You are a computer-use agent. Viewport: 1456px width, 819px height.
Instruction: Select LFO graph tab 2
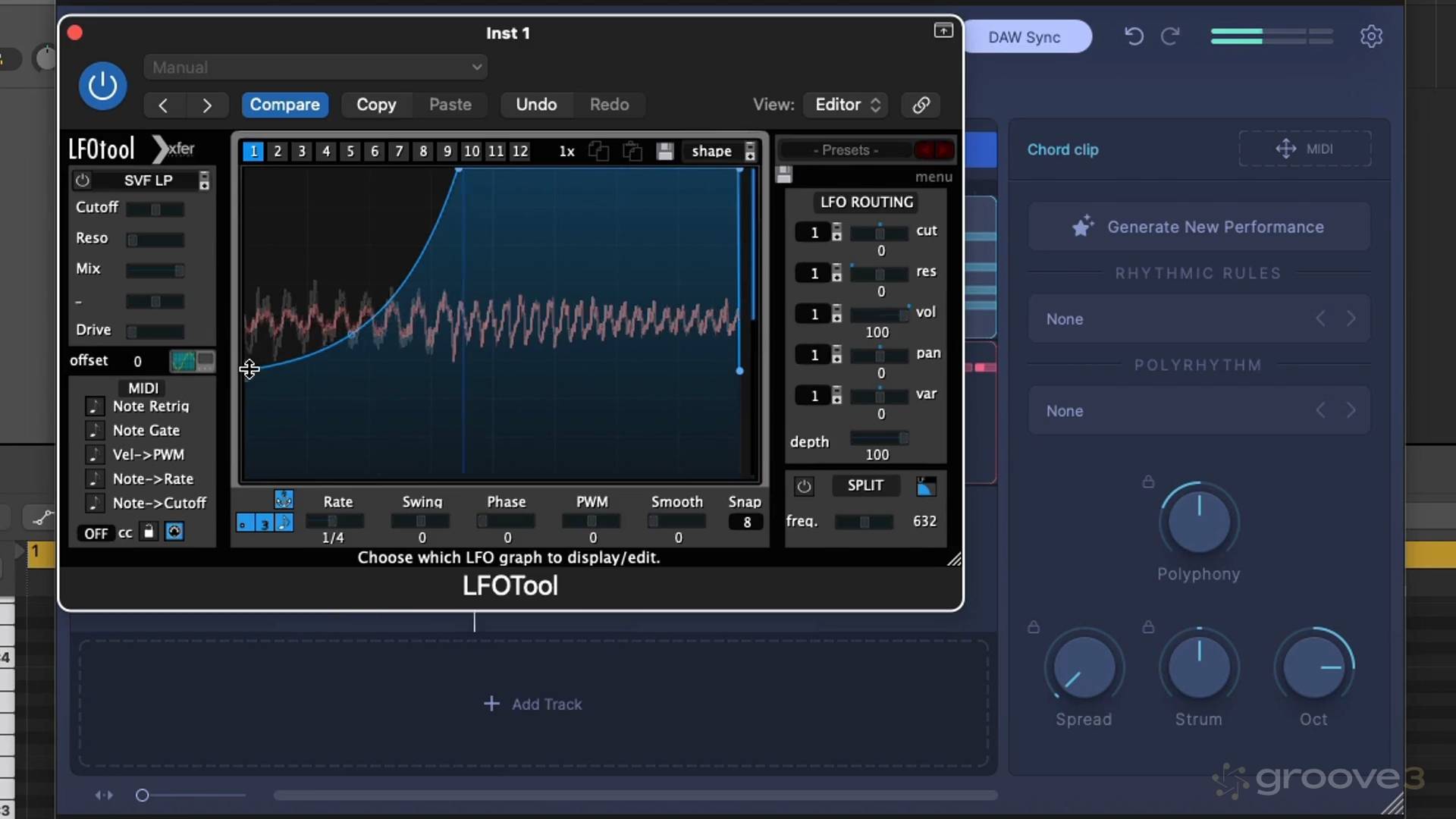coord(278,151)
